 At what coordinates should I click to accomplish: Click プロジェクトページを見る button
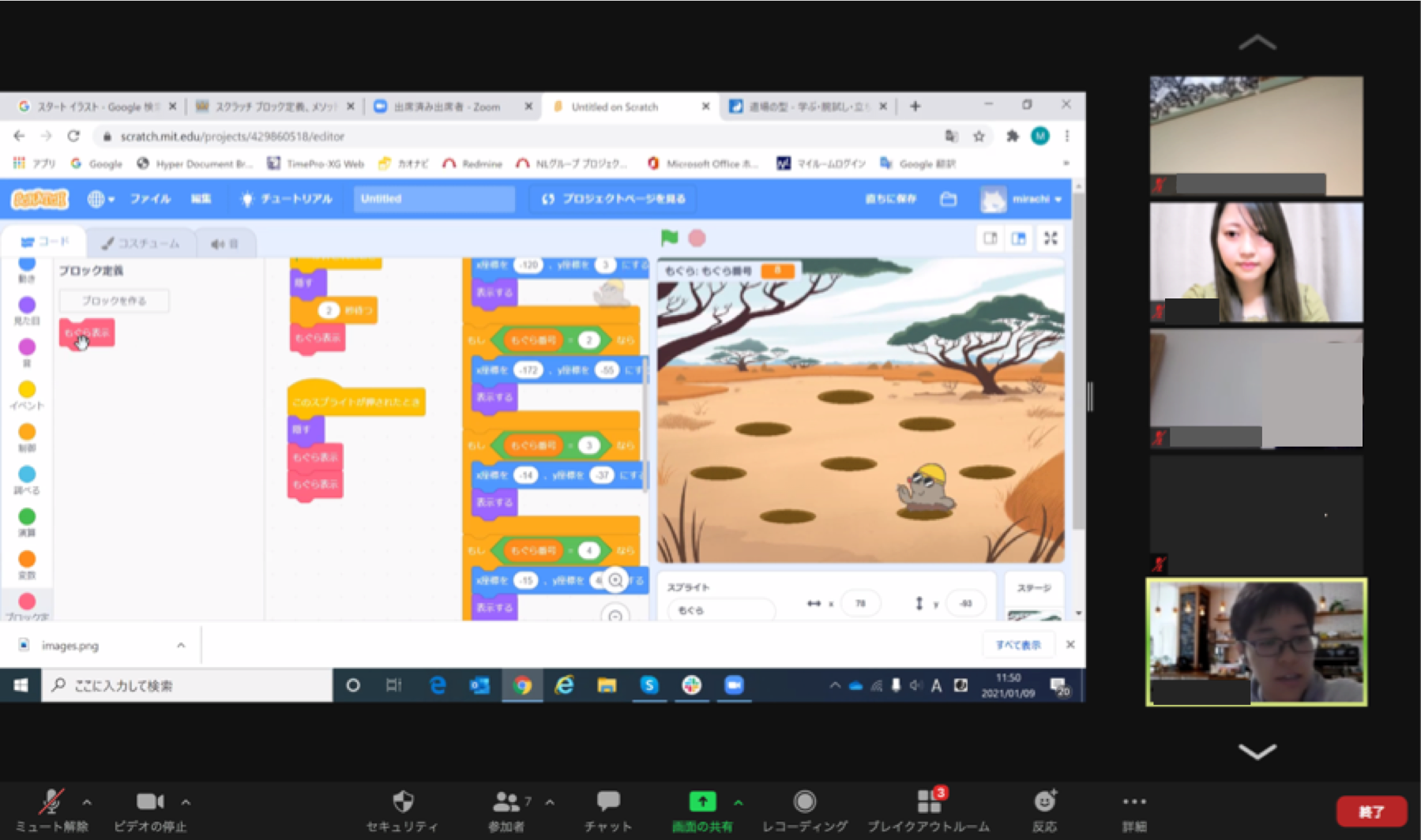pyautogui.click(x=613, y=199)
